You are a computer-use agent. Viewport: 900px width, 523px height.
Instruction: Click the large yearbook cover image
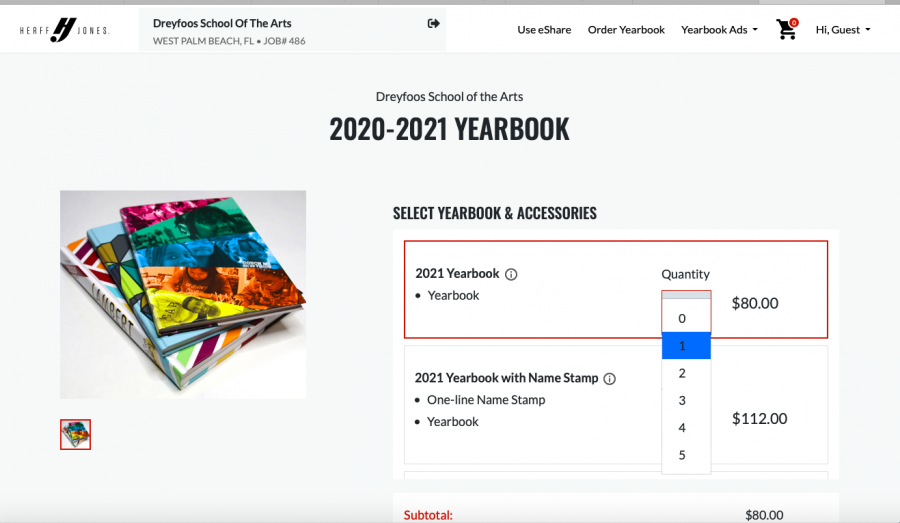coord(183,295)
